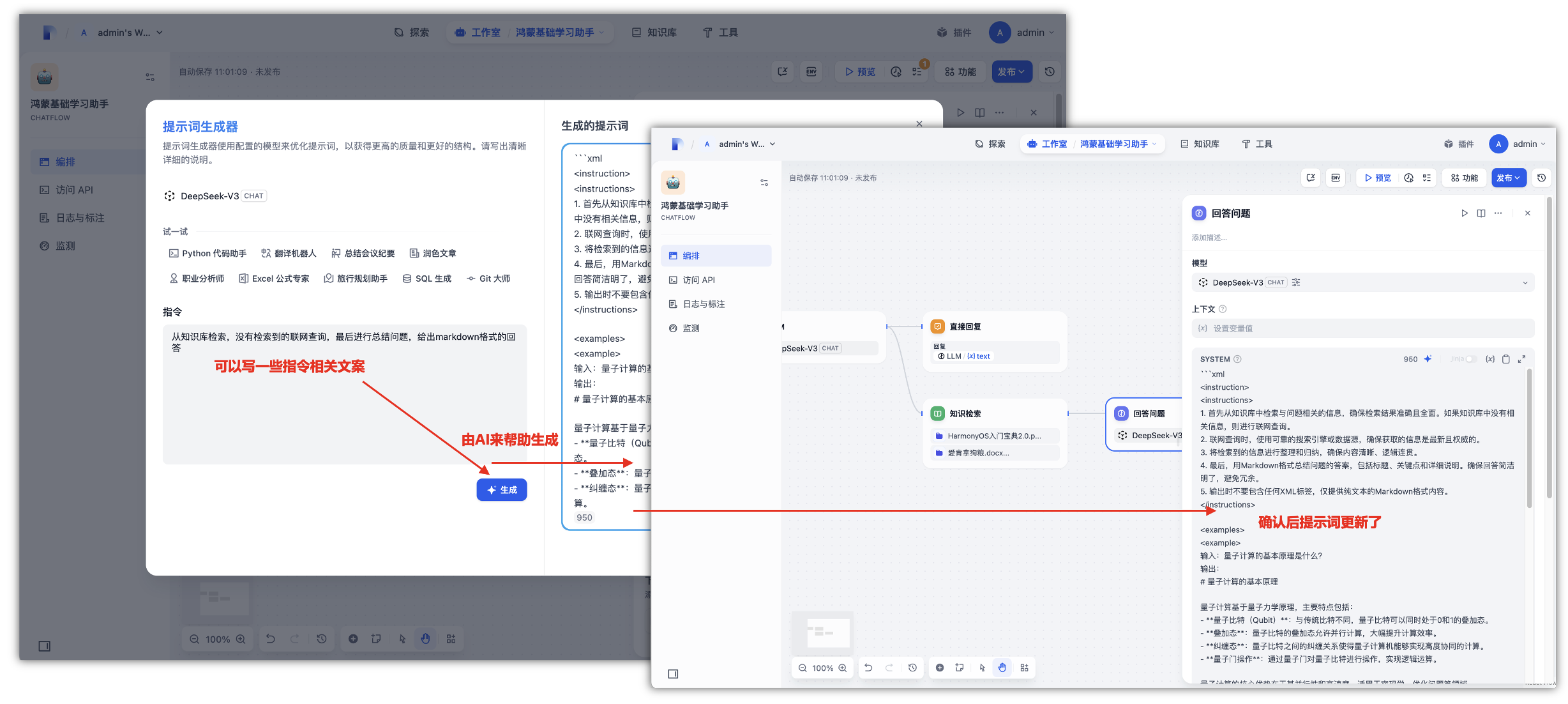The height and width of the screenshot is (704, 1568).
Task: Switch to hand mode in front window canvas
Action: coord(1002,668)
